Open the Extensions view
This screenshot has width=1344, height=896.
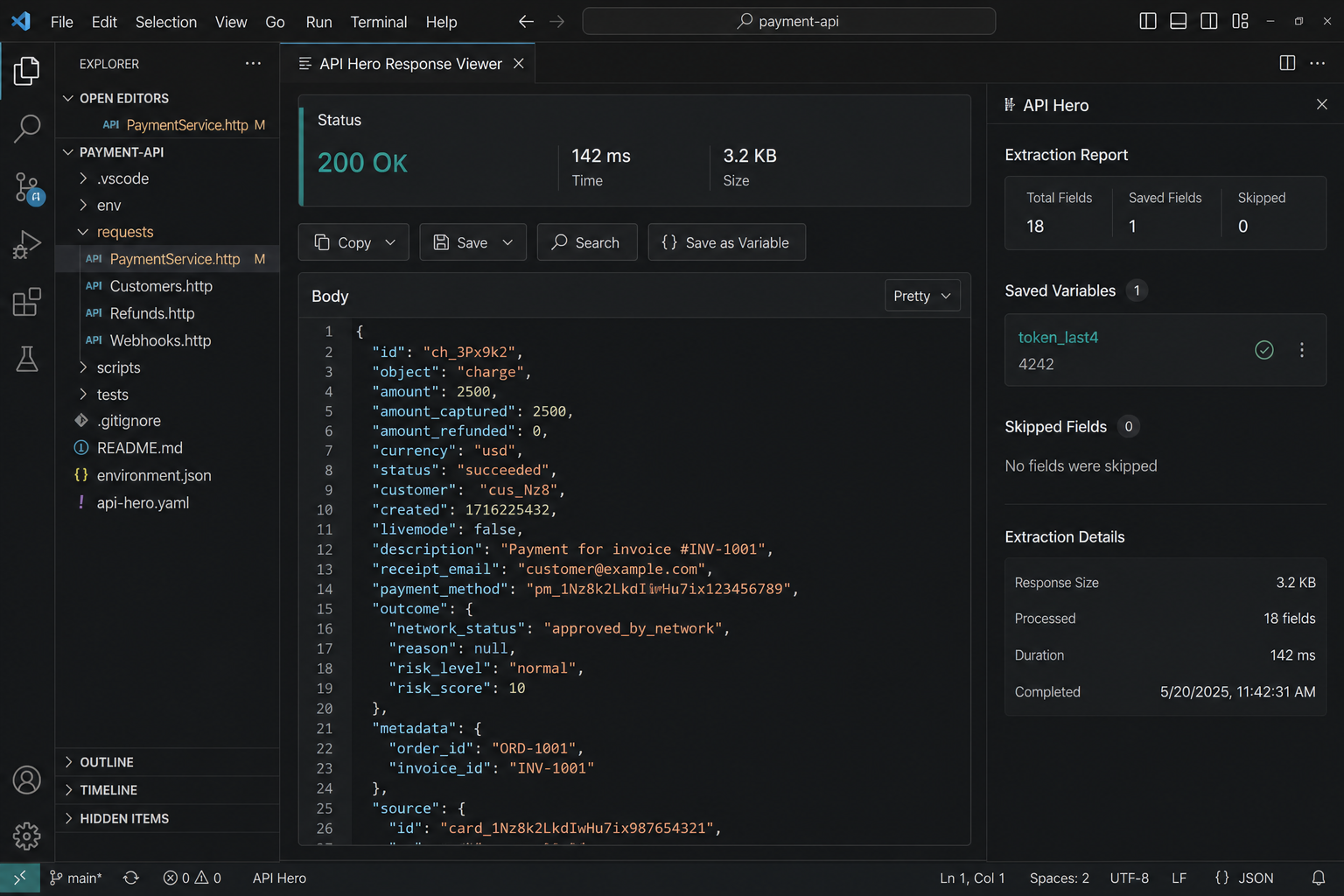[x=27, y=302]
